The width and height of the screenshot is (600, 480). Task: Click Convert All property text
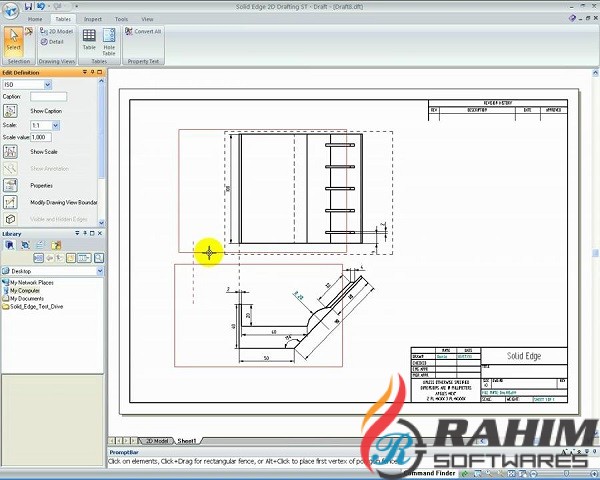pyautogui.click(x=143, y=31)
